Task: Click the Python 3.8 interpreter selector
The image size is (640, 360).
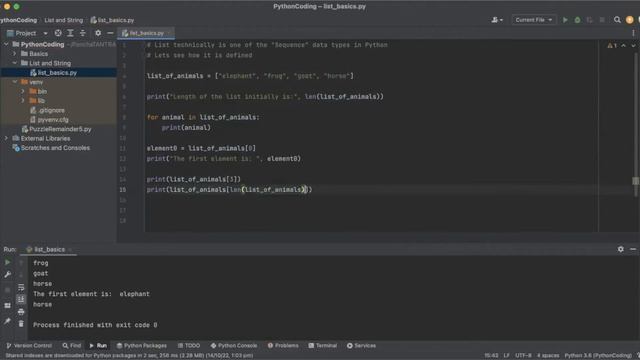Action: (598, 356)
